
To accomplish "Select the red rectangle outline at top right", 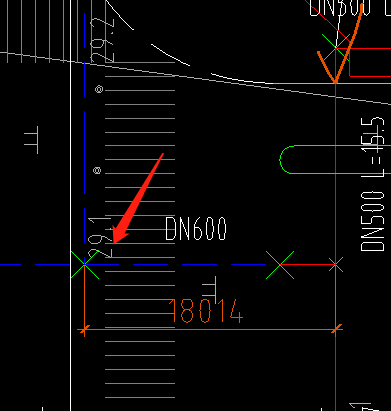I will coord(370,62).
